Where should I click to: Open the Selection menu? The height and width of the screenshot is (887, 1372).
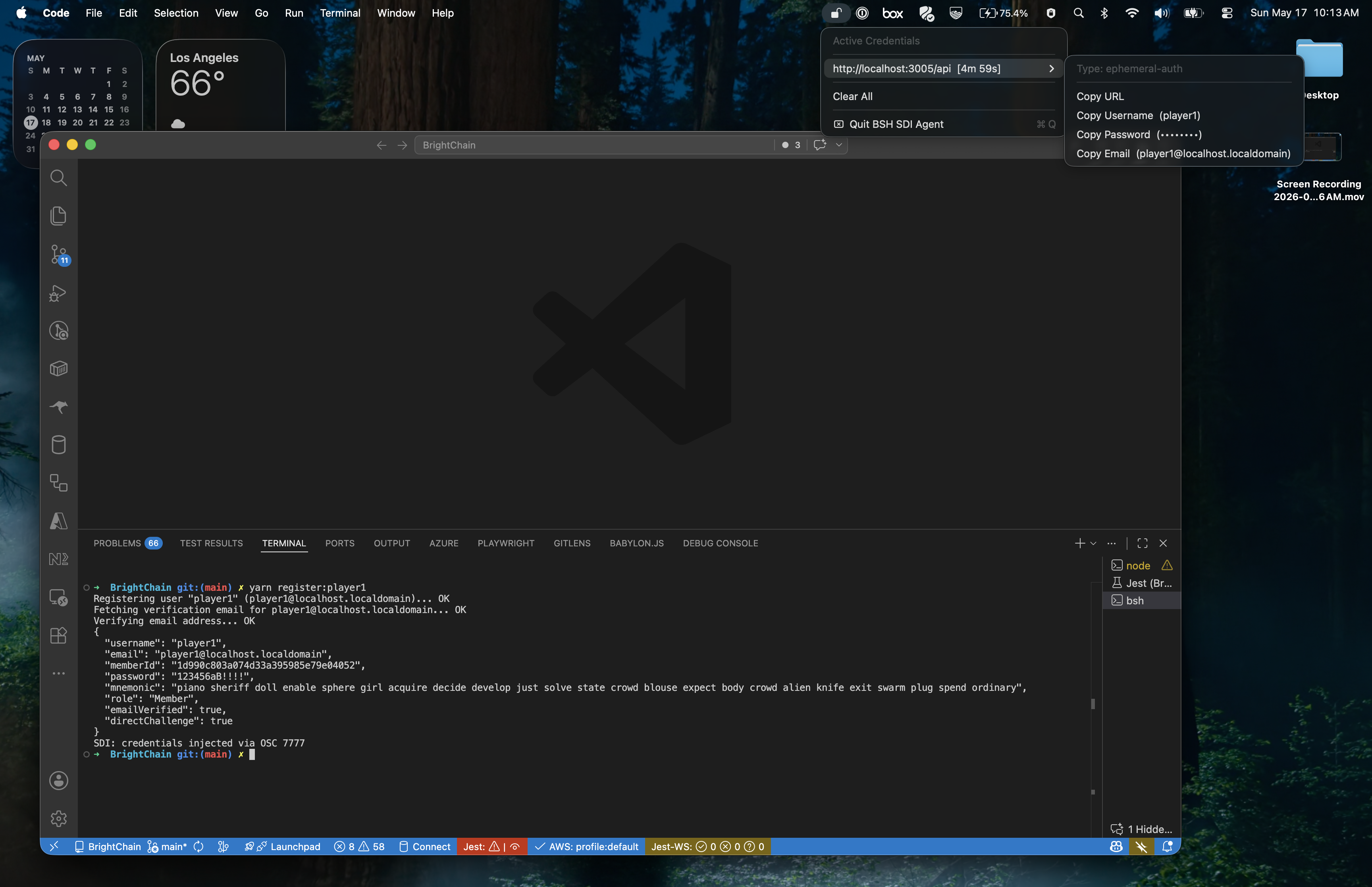tap(176, 13)
